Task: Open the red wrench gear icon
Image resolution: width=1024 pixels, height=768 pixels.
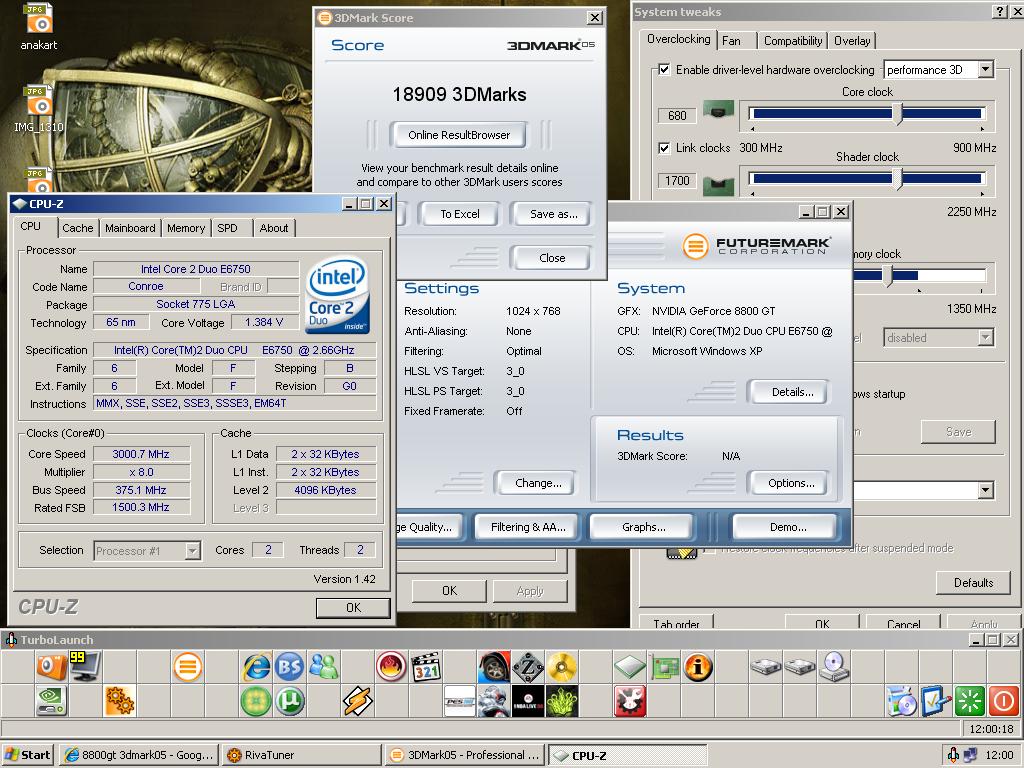Action: [x=630, y=701]
